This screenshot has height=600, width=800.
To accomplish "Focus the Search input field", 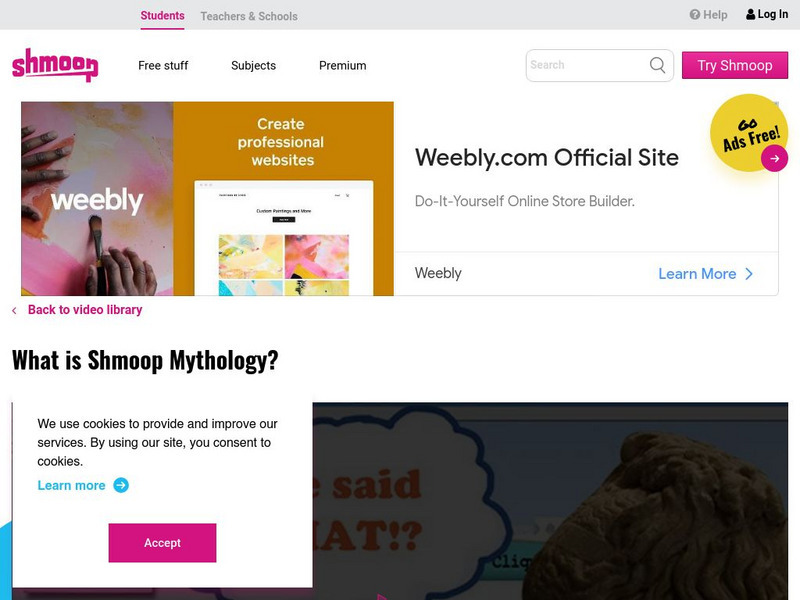I will click(x=587, y=65).
